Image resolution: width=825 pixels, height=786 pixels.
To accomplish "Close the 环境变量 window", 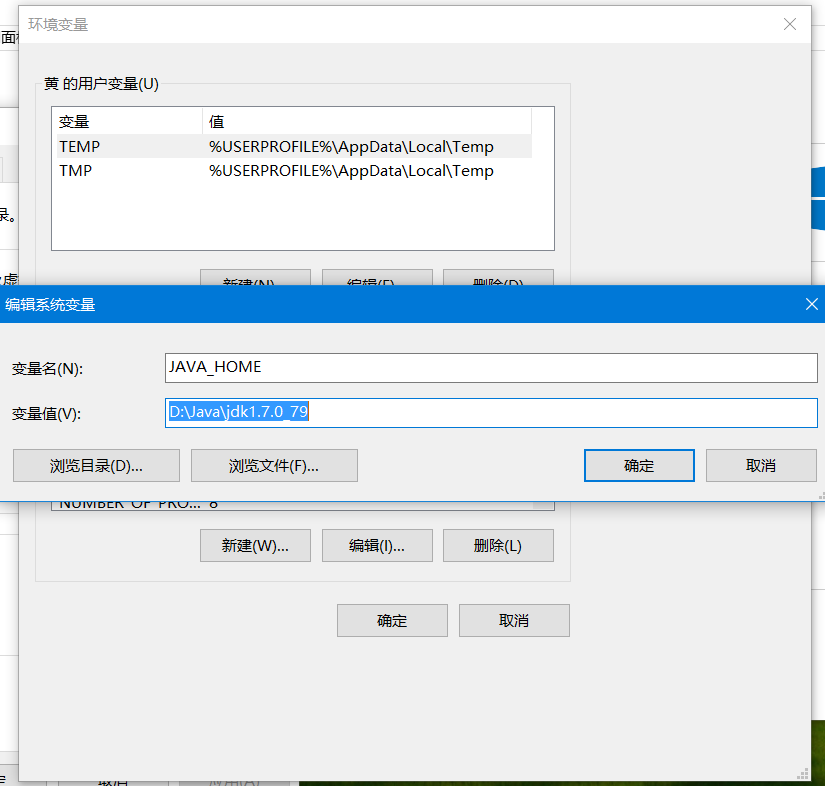I will [789, 24].
